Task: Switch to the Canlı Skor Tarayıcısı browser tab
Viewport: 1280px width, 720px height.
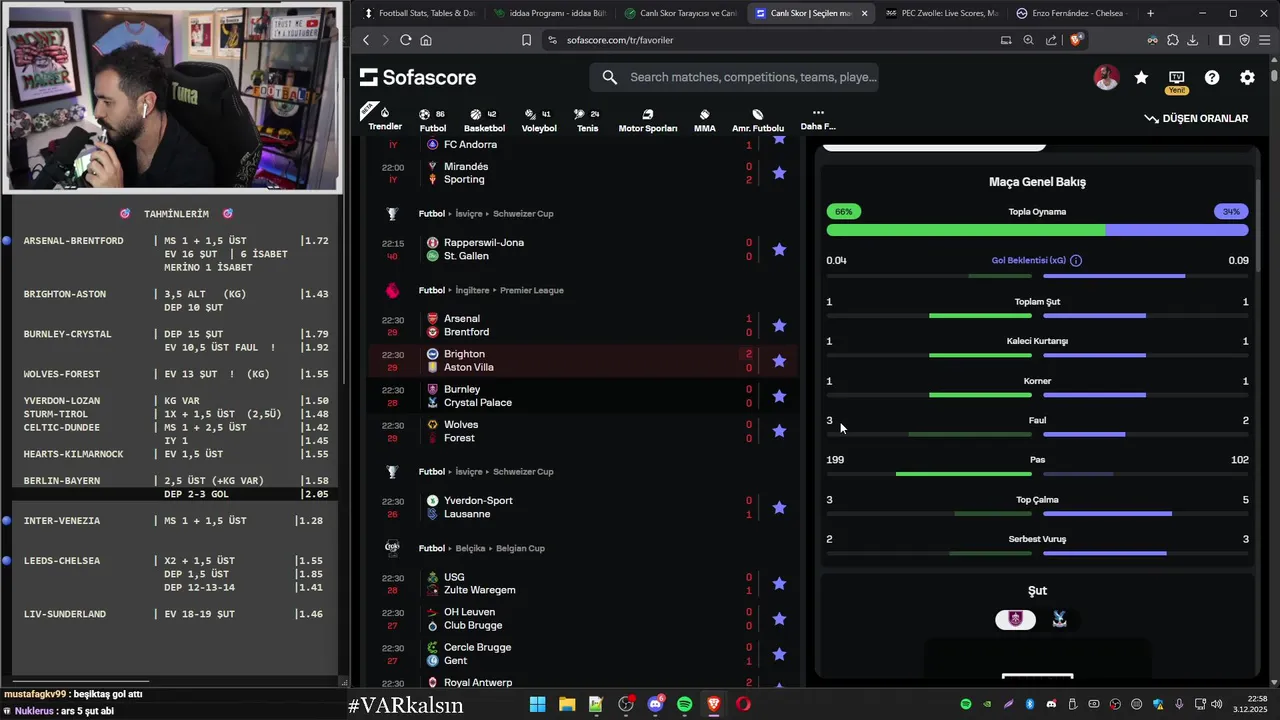Action: 679,13
